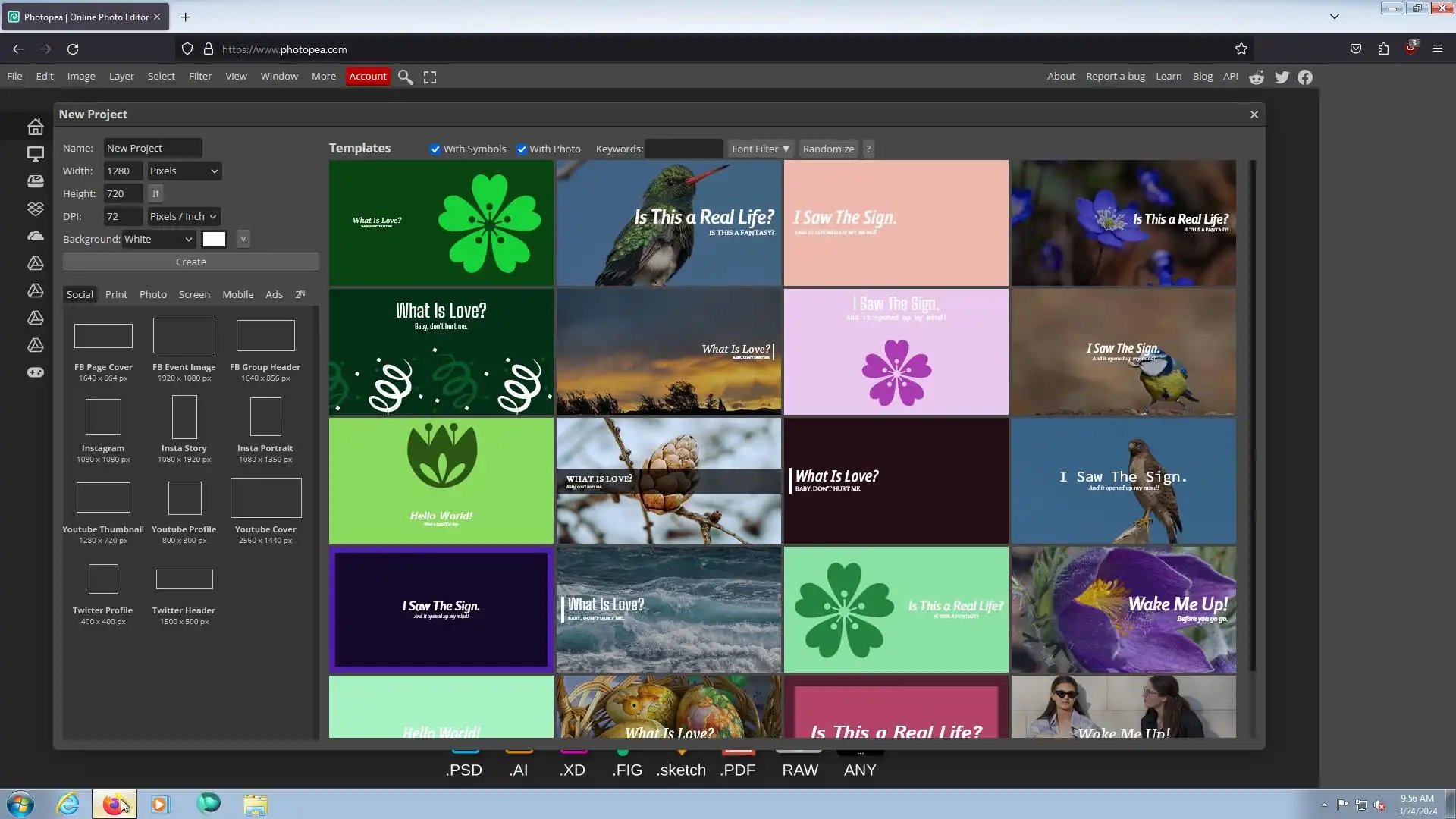
Task: Click the OneDrive cloud icon in sidebar
Action: pos(35,236)
